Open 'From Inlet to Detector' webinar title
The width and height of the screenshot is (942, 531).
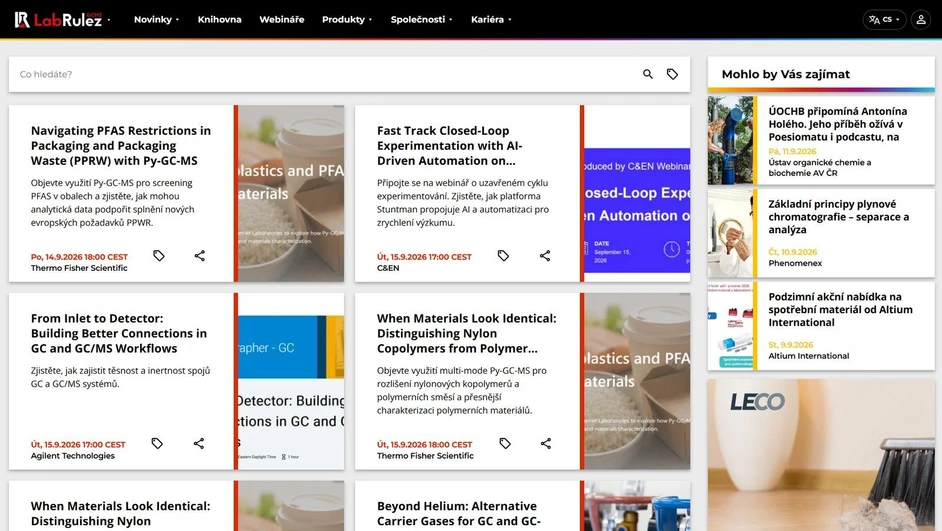(118, 333)
